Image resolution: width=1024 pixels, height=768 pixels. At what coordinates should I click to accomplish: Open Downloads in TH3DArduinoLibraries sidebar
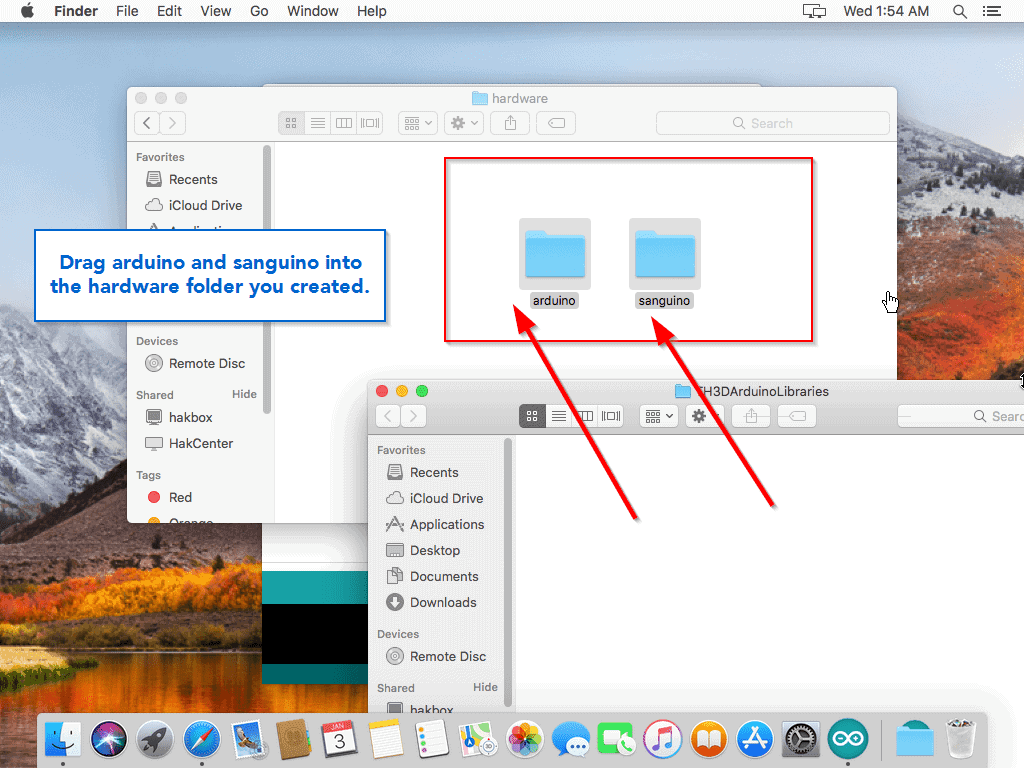coord(431,602)
